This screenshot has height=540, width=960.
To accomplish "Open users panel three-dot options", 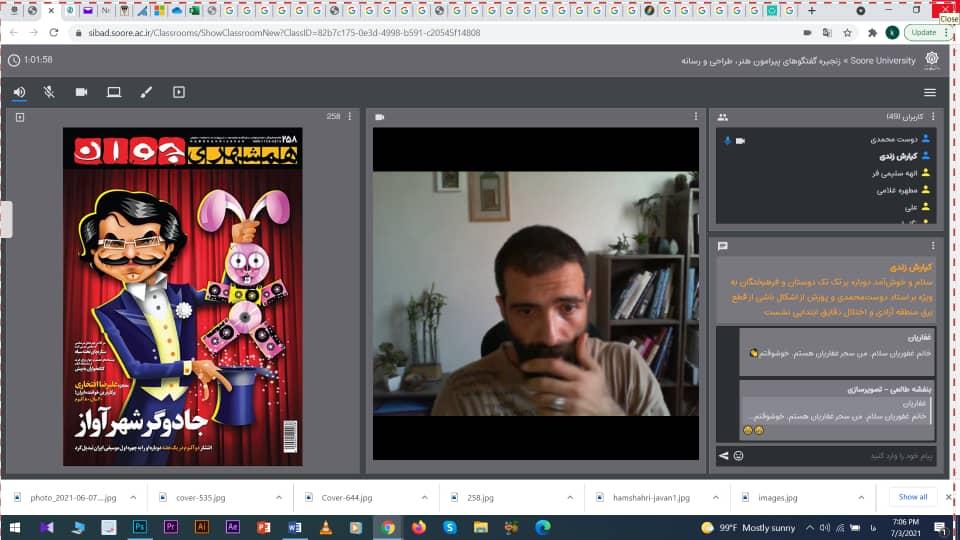I will coord(933,116).
